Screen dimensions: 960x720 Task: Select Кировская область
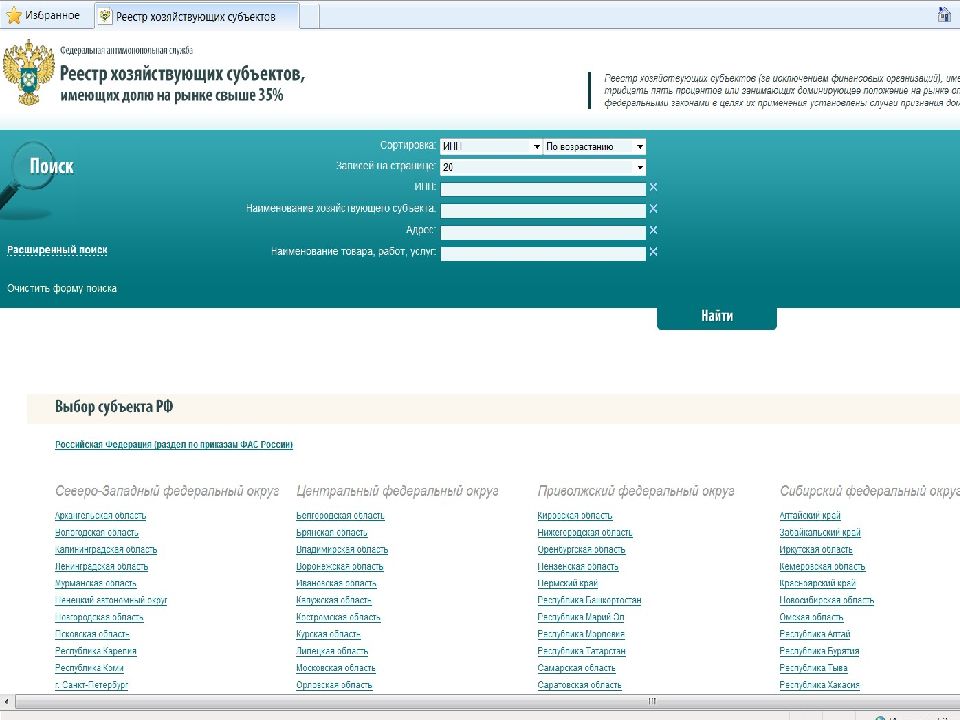click(575, 516)
